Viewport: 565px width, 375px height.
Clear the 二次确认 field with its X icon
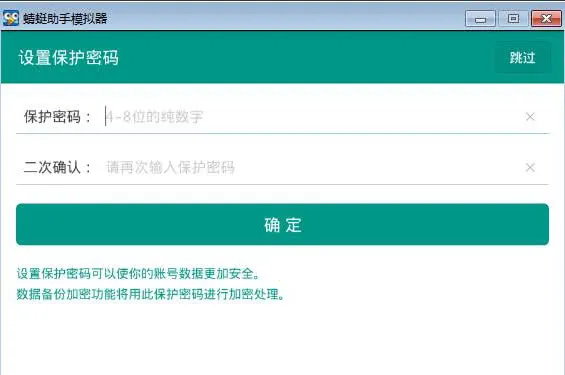pos(530,168)
